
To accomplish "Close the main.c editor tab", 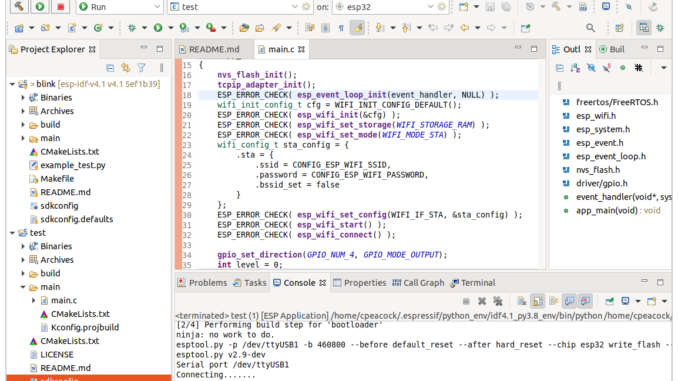I will [301, 49].
